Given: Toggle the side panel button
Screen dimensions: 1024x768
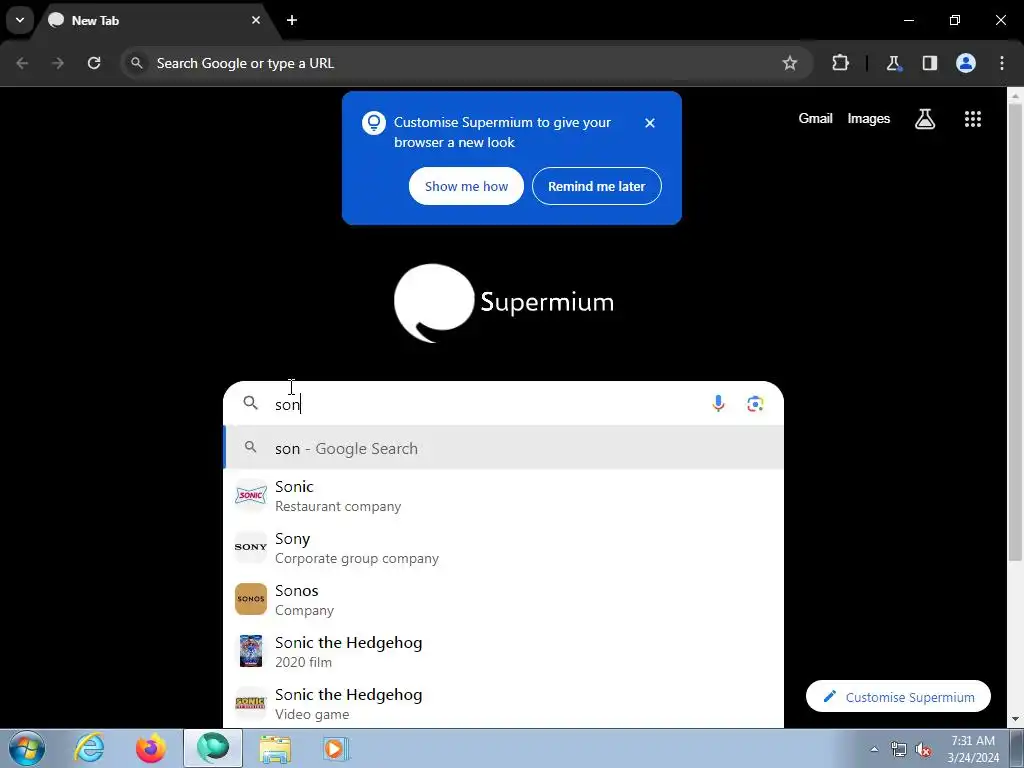Looking at the screenshot, I should (x=930, y=63).
